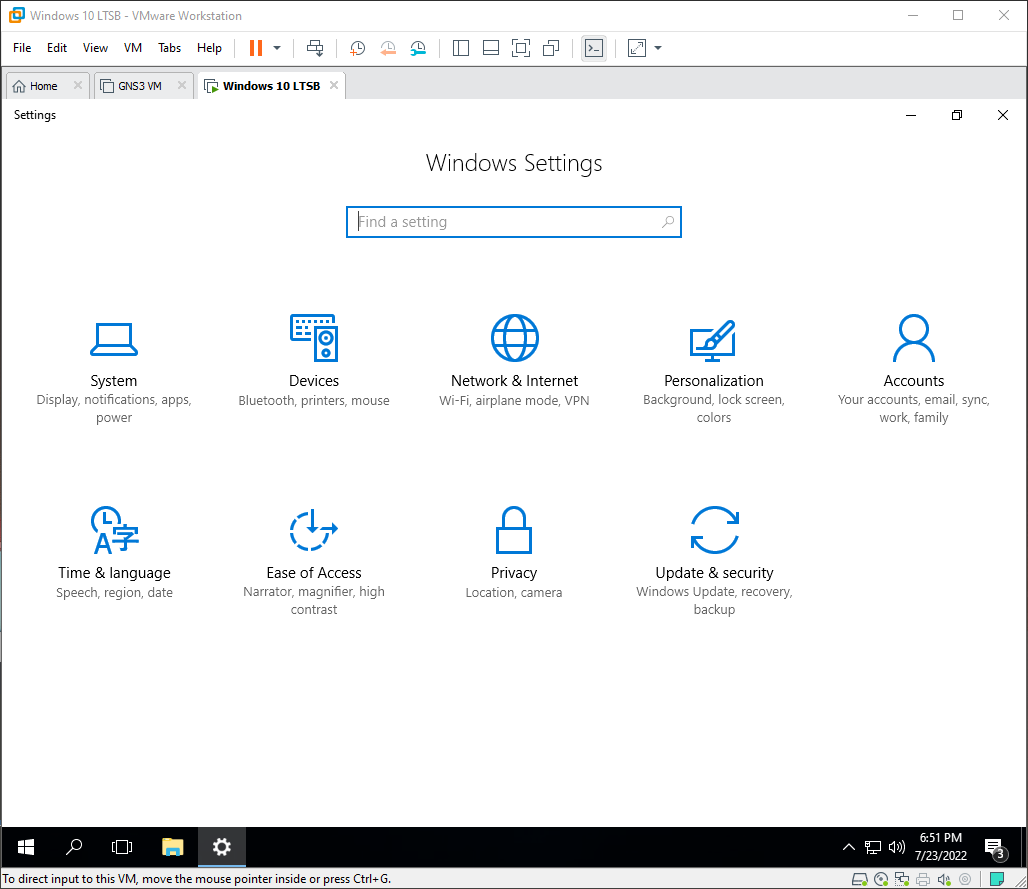Viewport: 1028px width, 889px height.
Task: Toggle the console view toolbar button
Action: pyautogui.click(x=594, y=48)
